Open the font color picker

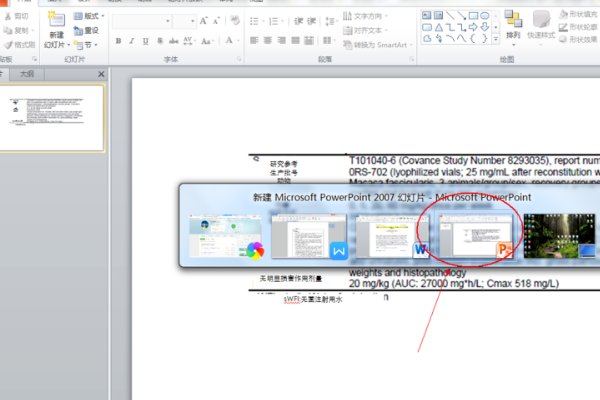232,41
